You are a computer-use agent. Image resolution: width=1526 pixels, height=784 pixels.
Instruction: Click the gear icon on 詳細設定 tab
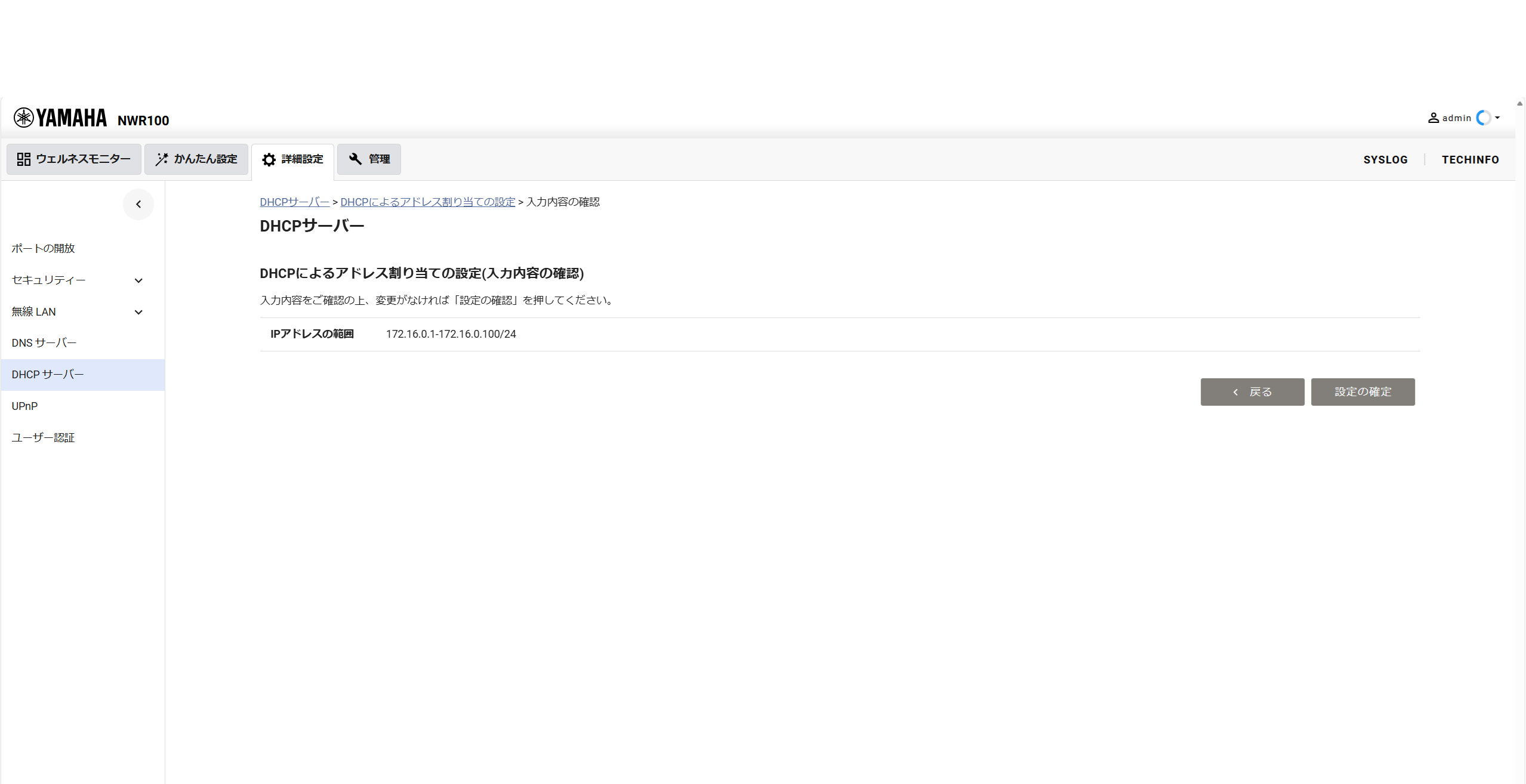coord(269,160)
